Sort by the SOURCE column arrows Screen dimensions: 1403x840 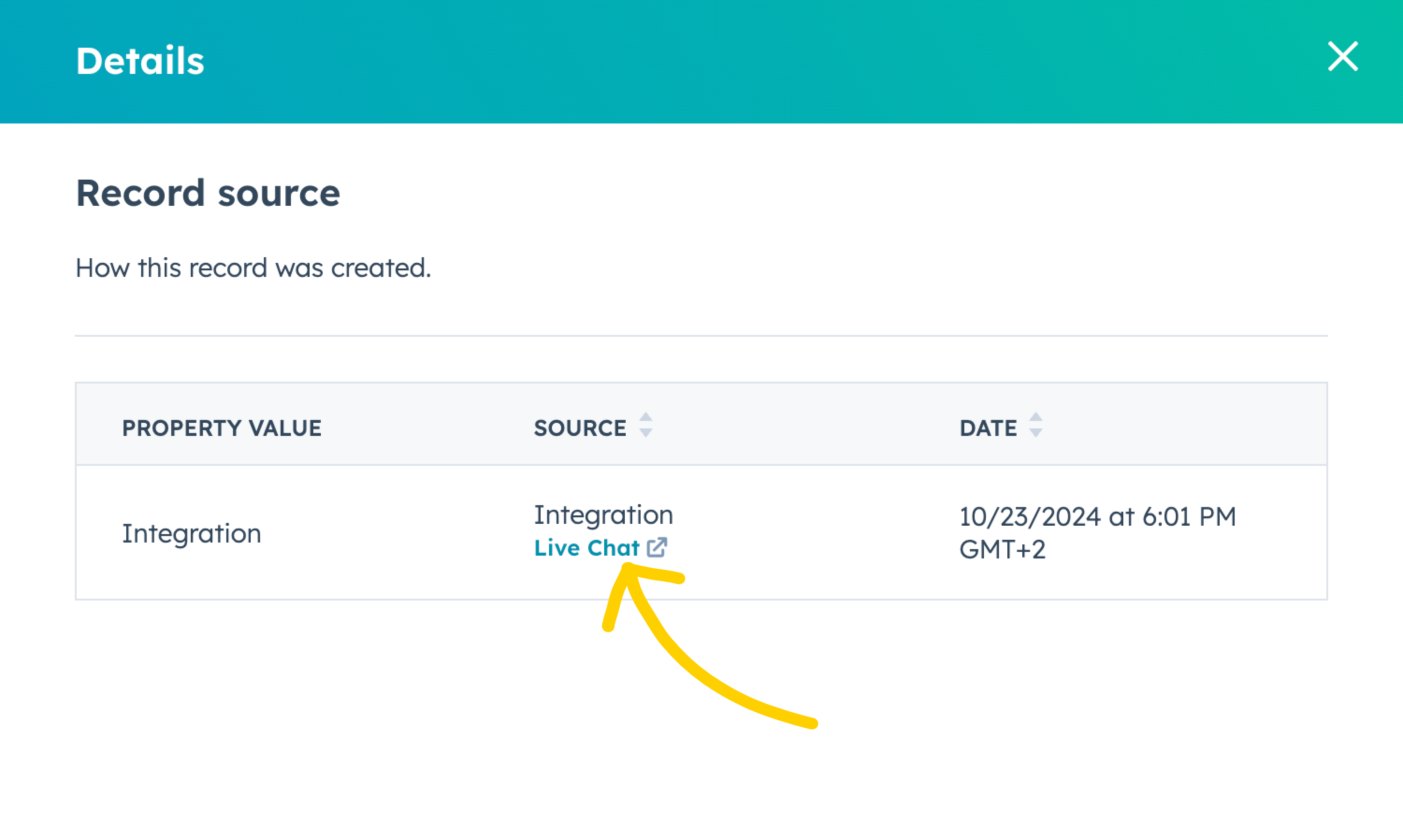point(645,425)
